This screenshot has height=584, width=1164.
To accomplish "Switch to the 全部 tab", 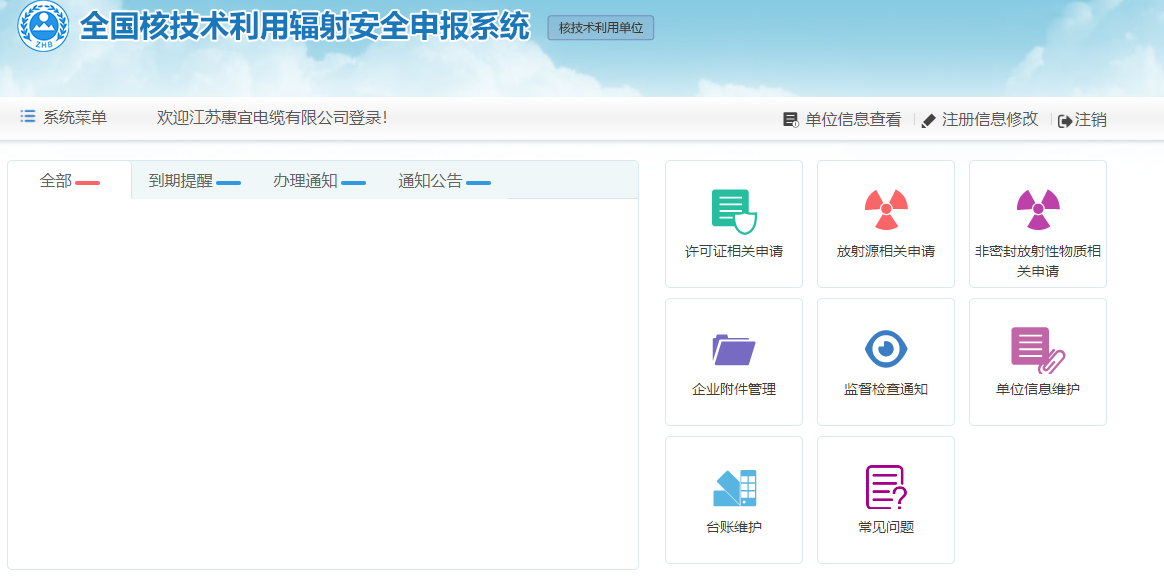I will 53,180.
